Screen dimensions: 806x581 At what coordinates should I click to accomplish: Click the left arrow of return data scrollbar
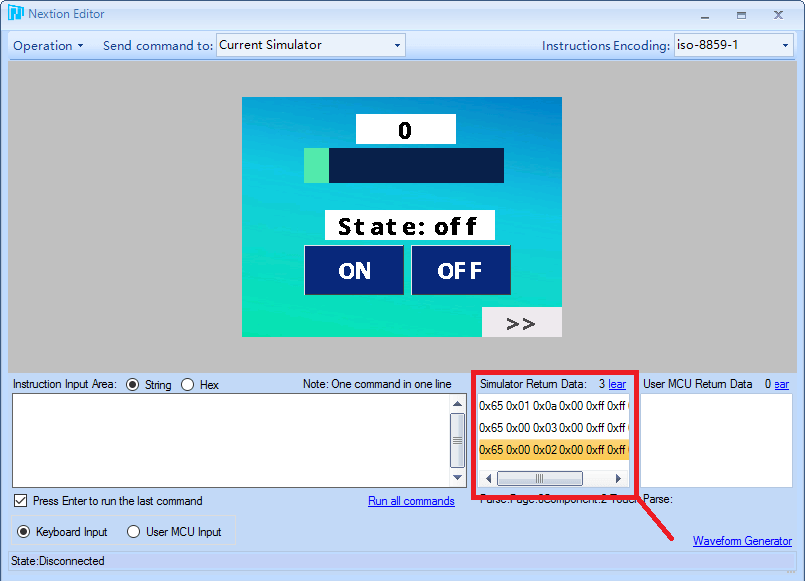click(489, 478)
